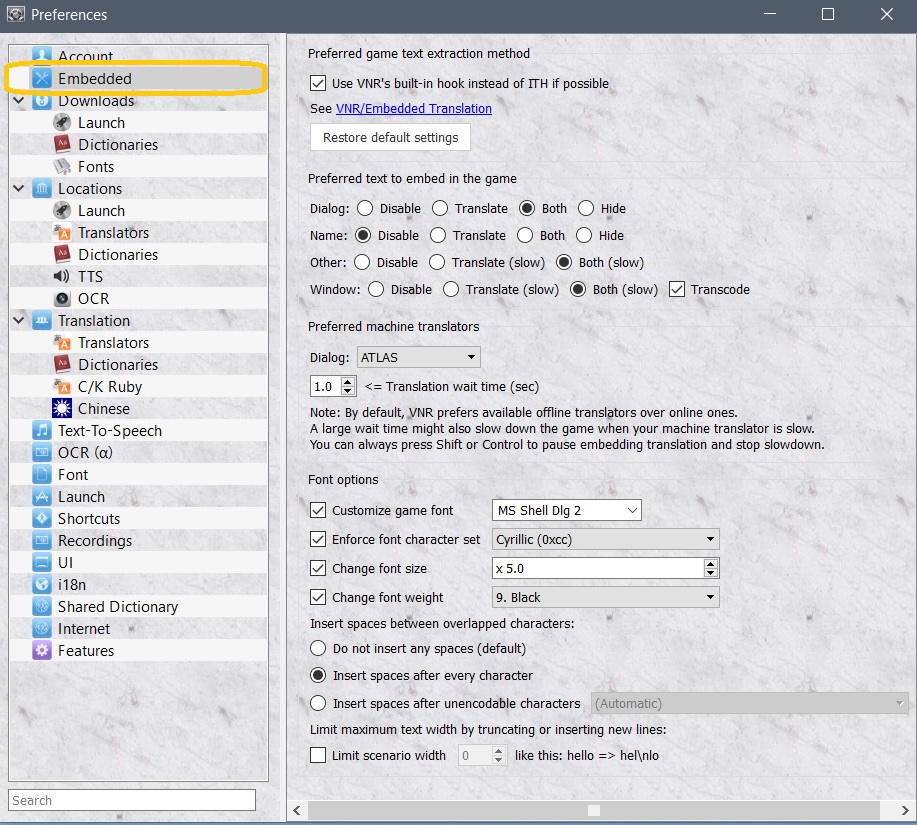917x825 pixels.
Task: Click the music note icon for Text-To-Speech
Action: pyautogui.click(x=42, y=430)
